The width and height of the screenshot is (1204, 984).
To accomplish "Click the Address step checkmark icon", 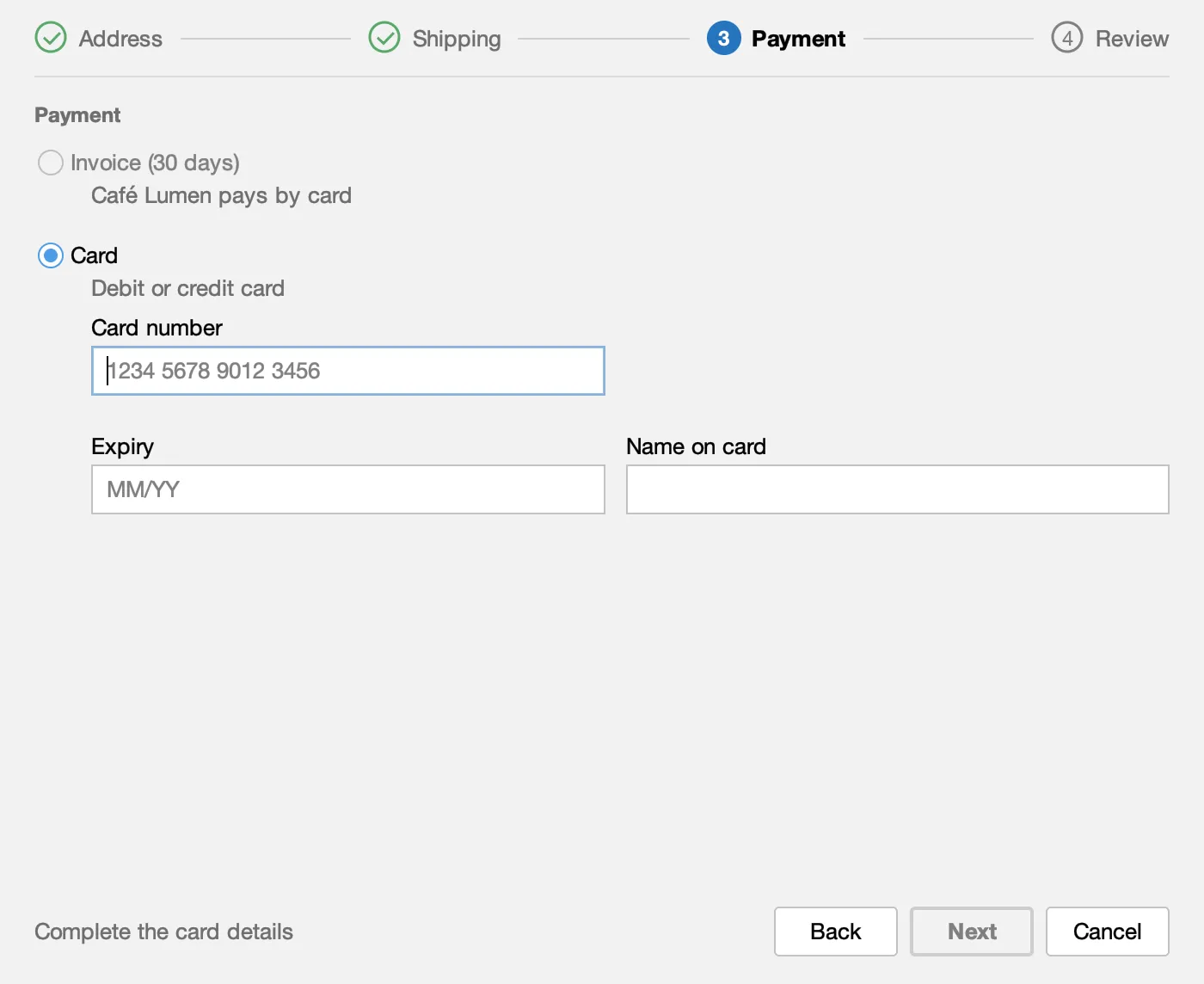I will pyautogui.click(x=51, y=38).
